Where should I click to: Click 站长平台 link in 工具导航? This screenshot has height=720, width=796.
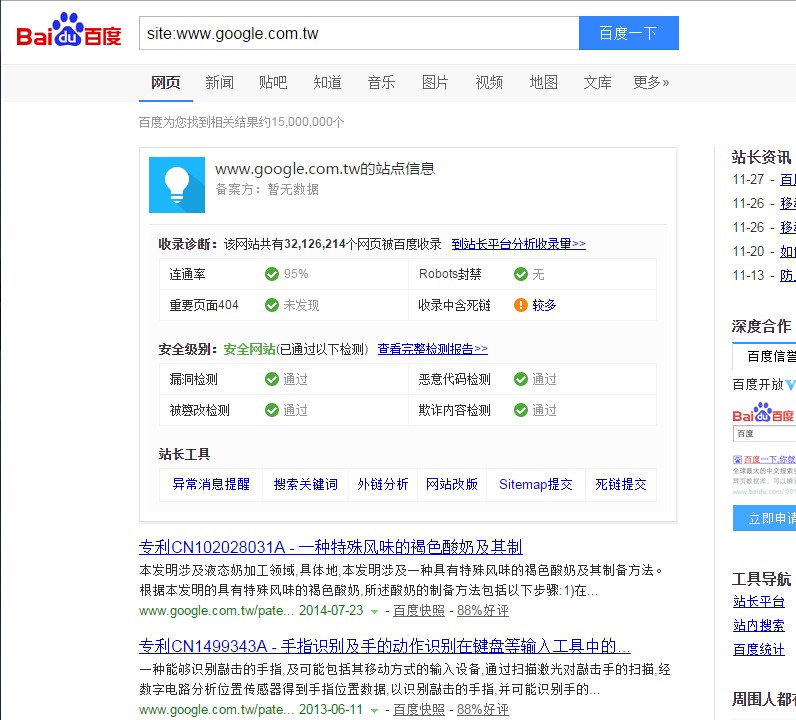tap(758, 601)
